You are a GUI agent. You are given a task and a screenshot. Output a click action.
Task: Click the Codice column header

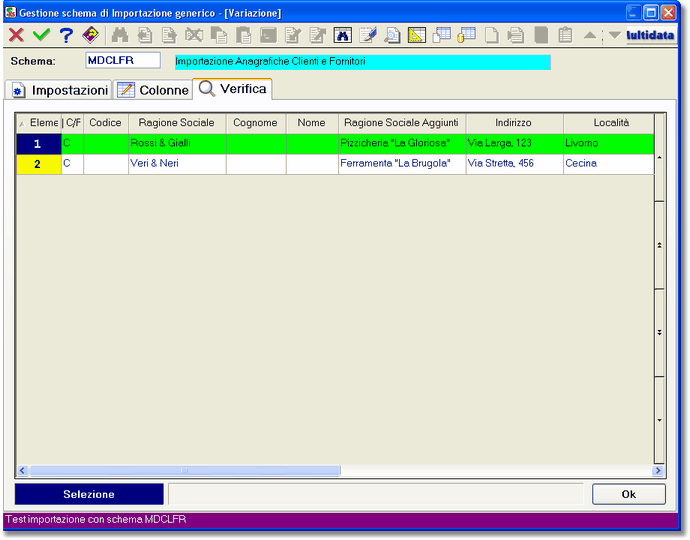point(106,123)
